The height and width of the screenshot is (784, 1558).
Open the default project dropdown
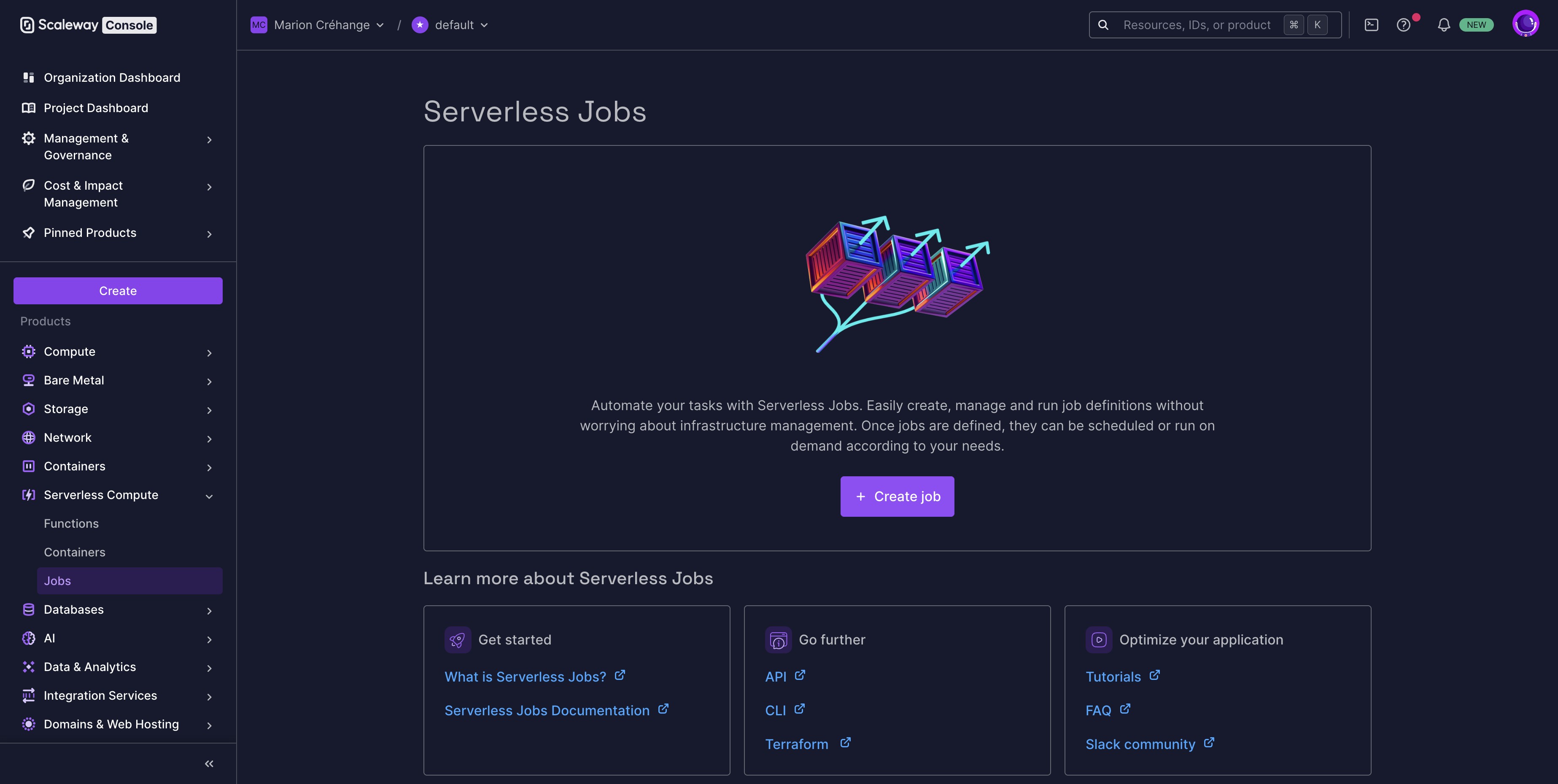[x=450, y=25]
